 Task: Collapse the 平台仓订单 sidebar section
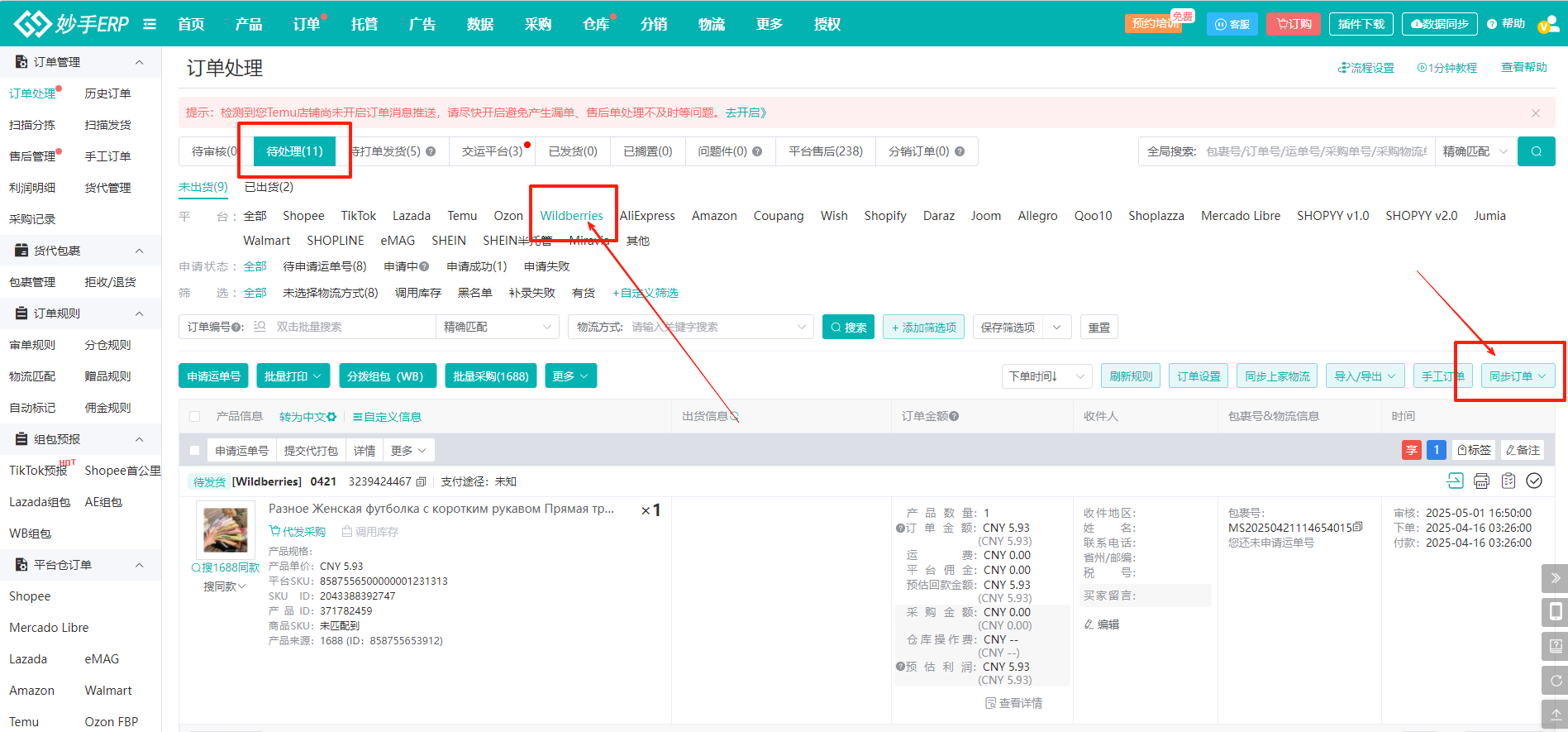[140, 565]
